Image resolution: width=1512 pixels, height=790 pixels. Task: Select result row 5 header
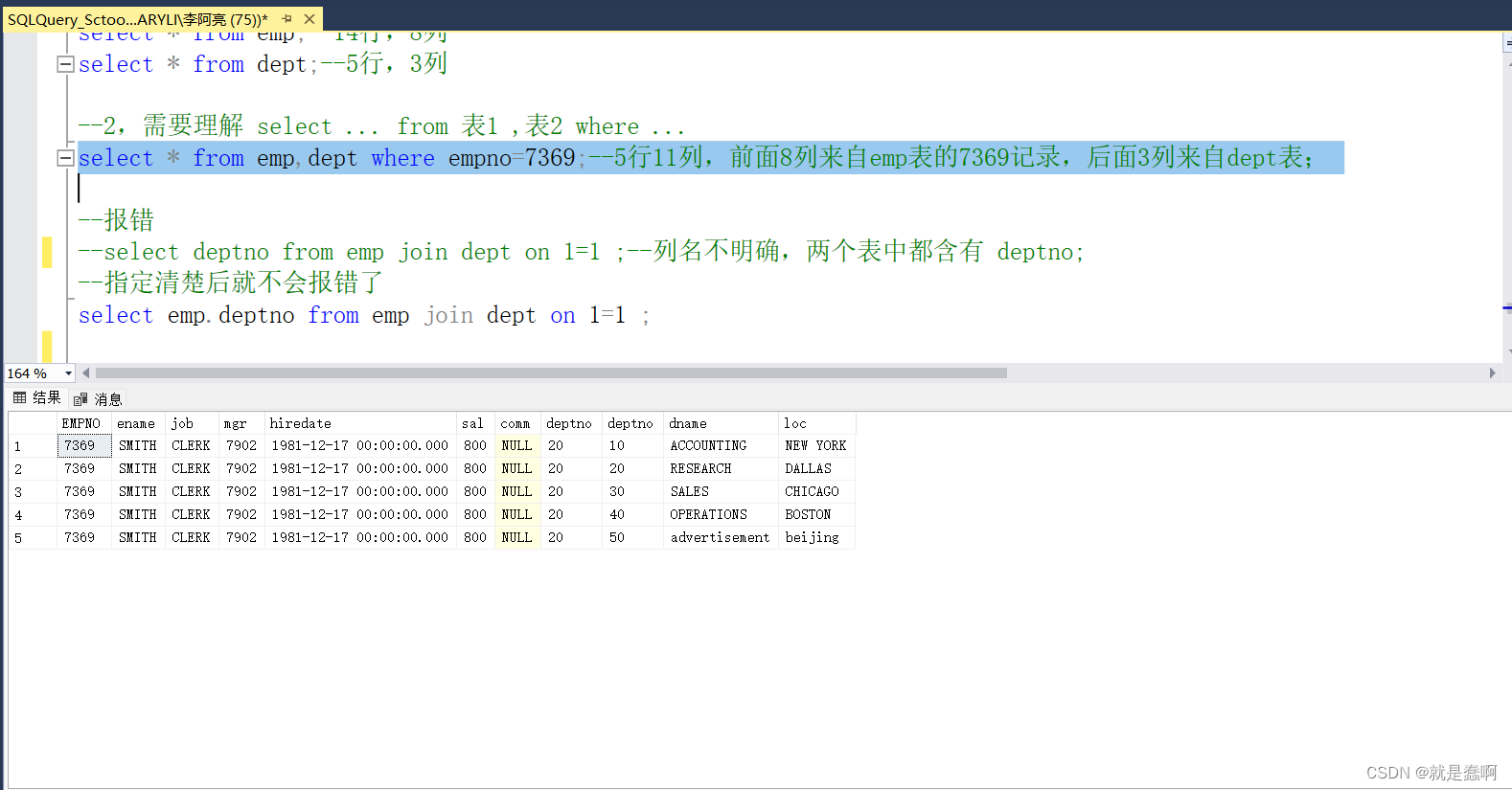[x=32, y=538]
